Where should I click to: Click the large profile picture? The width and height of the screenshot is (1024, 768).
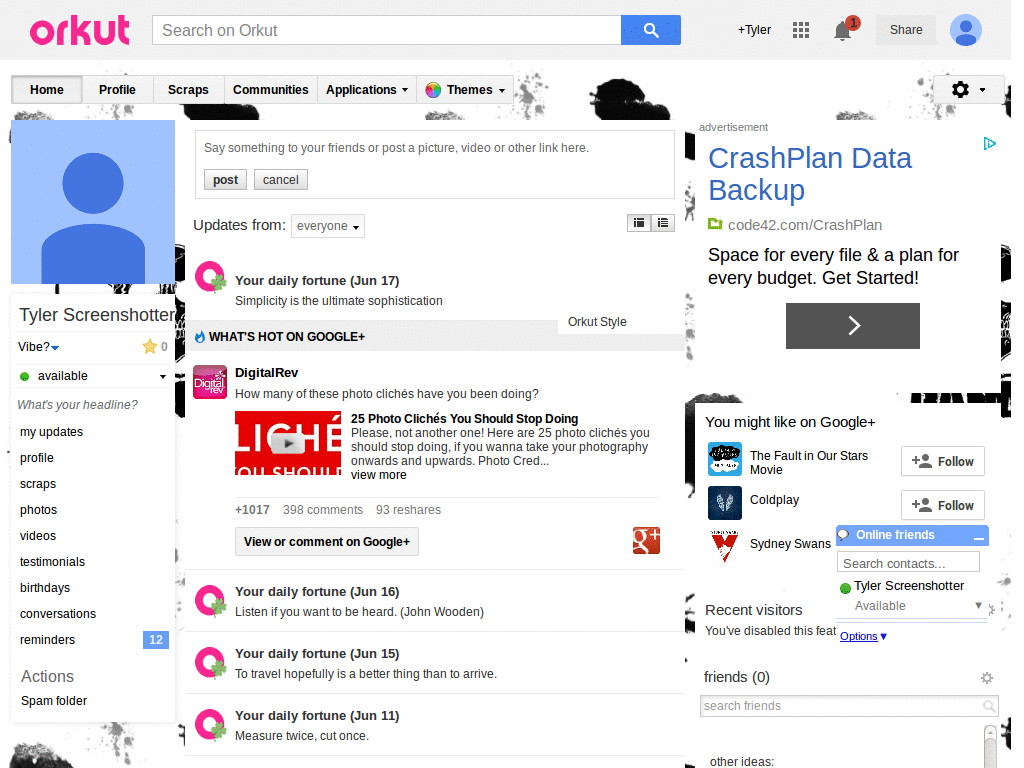[93, 202]
